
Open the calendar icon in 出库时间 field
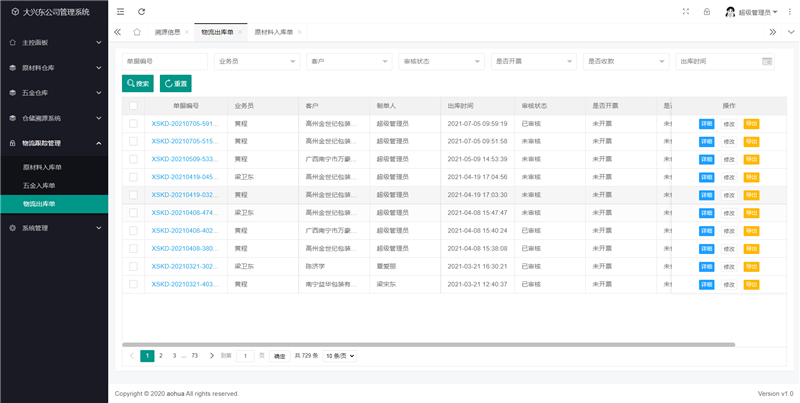[767, 61]
